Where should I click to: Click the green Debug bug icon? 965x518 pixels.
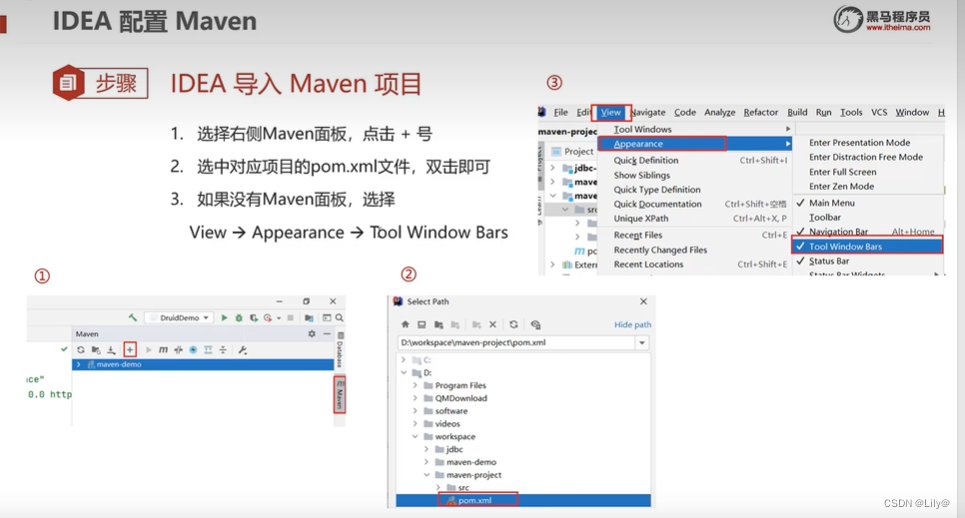[x=239, y=317]
